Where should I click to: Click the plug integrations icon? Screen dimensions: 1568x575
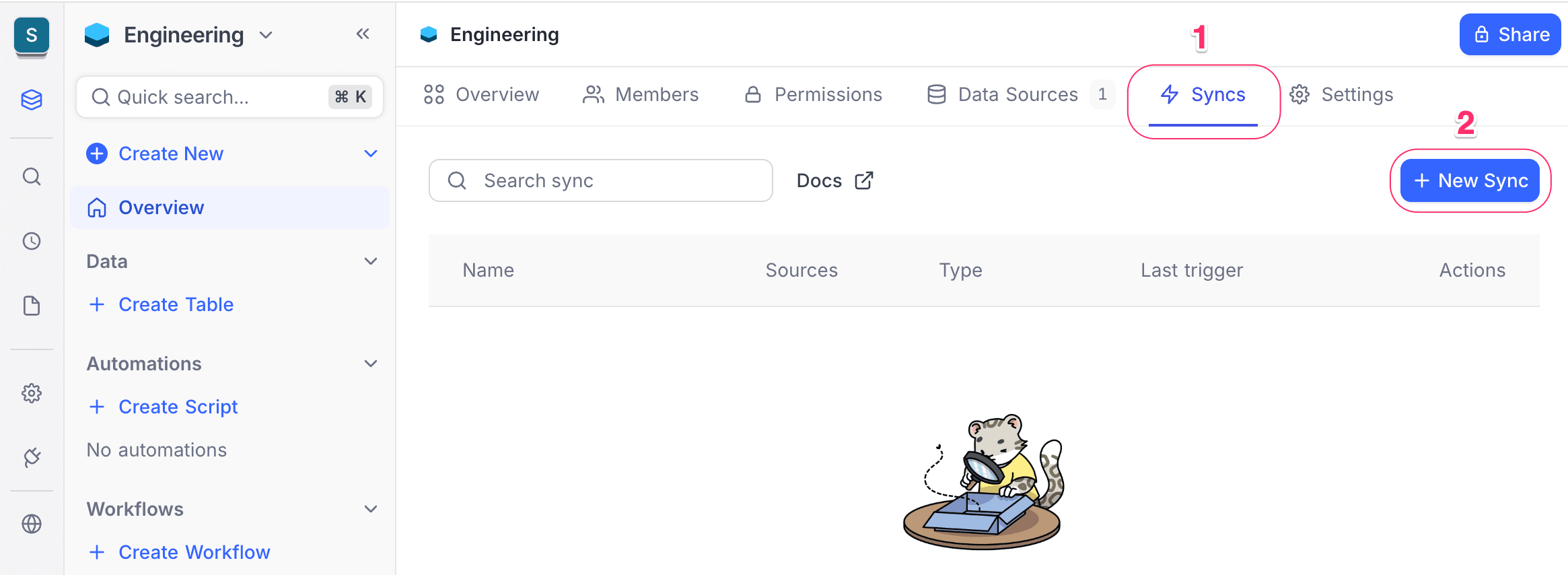[x=32, y=458]
